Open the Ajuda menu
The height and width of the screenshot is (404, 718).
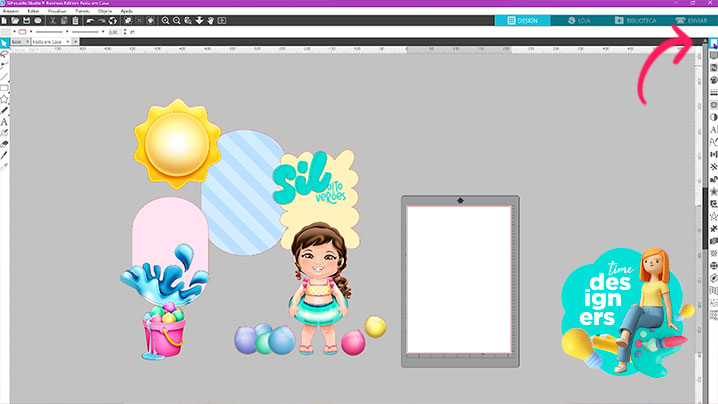pyautogui.click(x=126, y=10)
